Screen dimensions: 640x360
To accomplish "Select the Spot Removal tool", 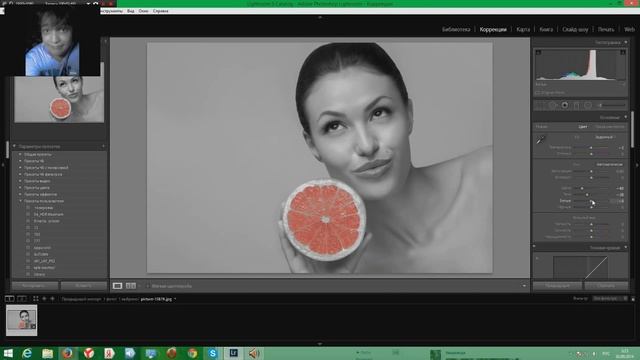I will point(553,105).
